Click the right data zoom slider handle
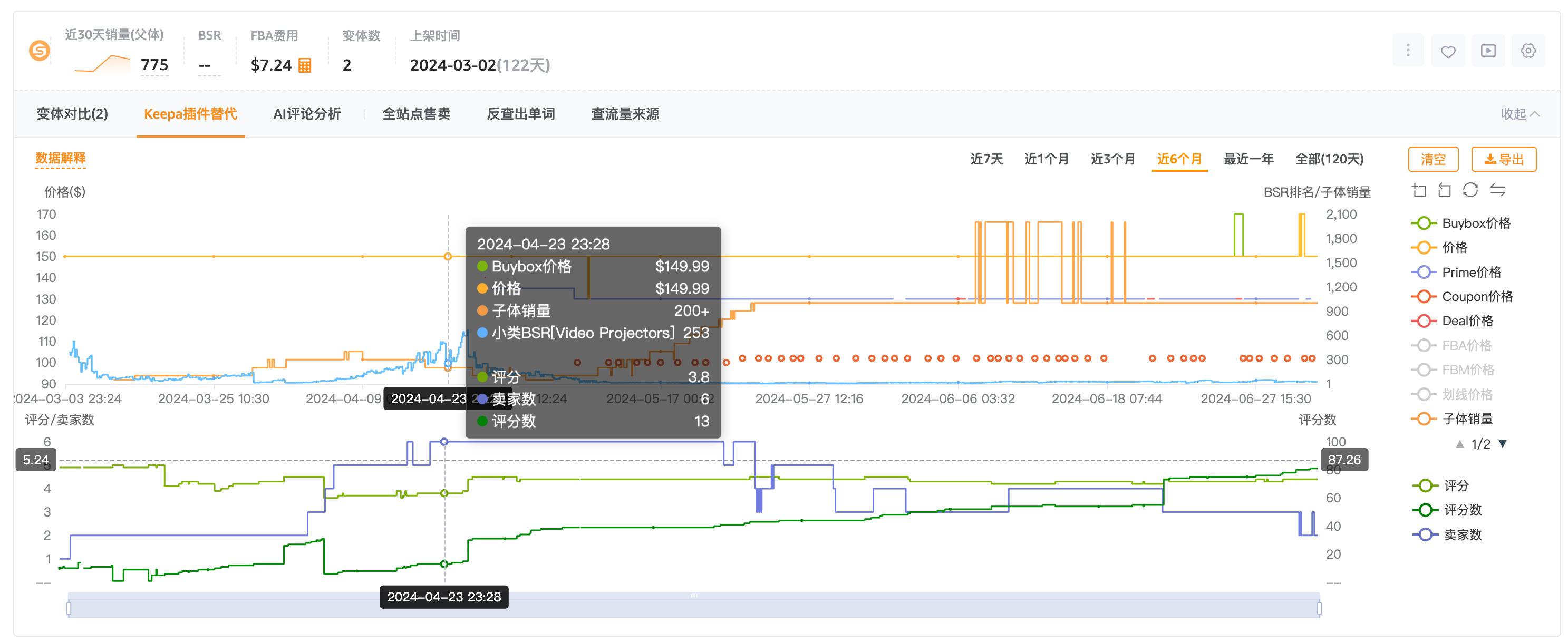1568x642 pixels. 1319,608
